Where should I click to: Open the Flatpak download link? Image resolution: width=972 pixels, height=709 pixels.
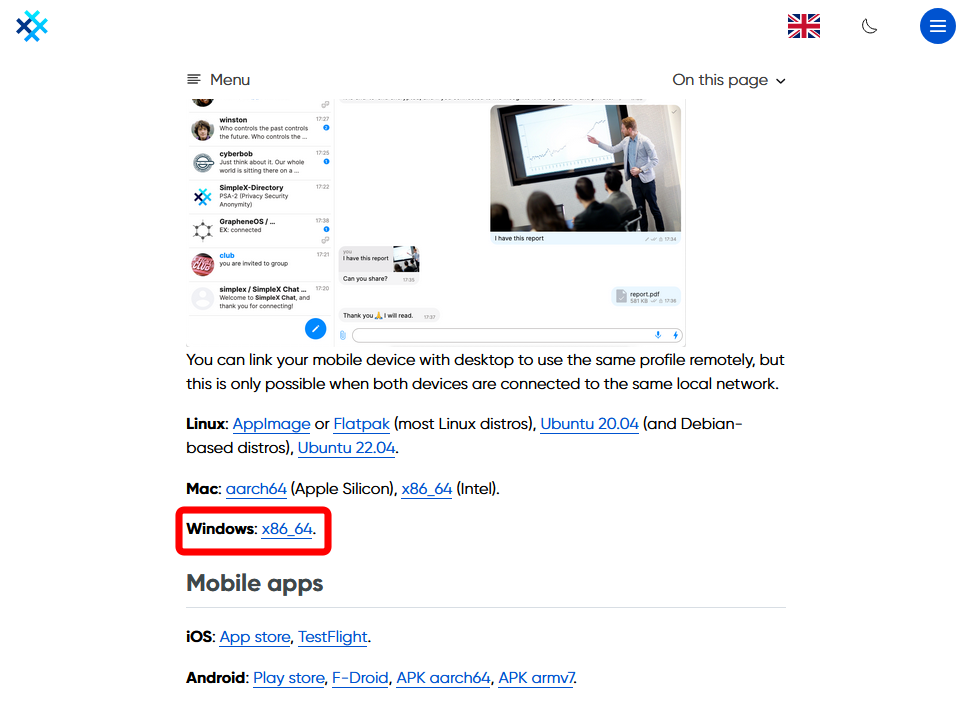(361, 424)
